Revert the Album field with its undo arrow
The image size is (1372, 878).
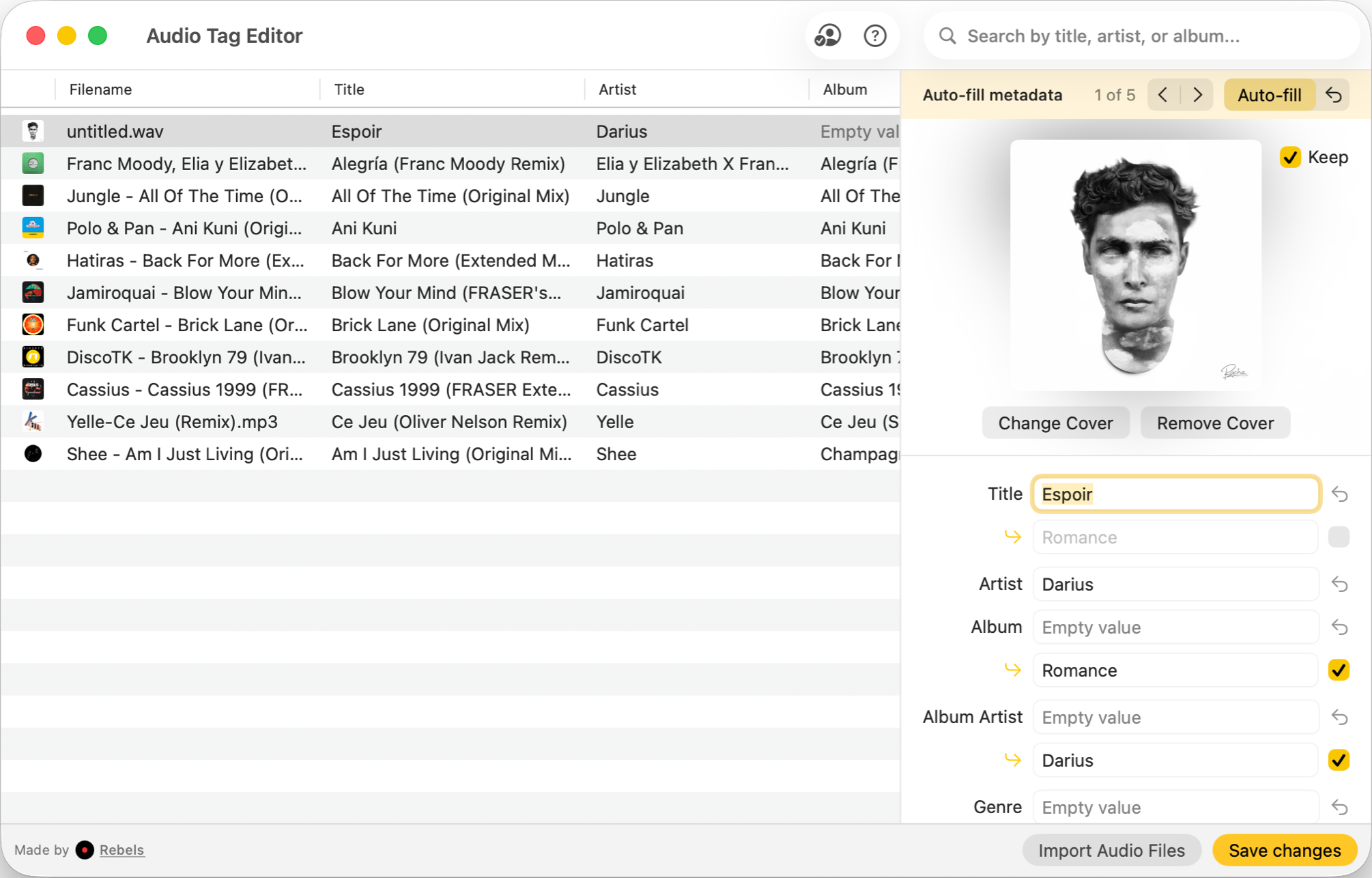pos(1339,627)
